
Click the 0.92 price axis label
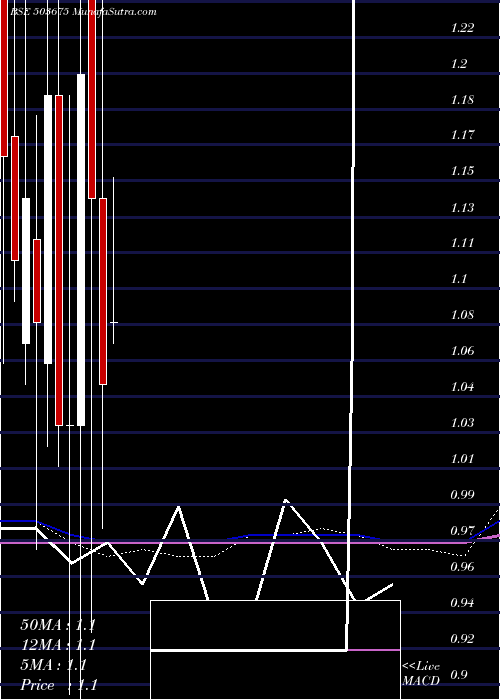(x=462, y=639)
